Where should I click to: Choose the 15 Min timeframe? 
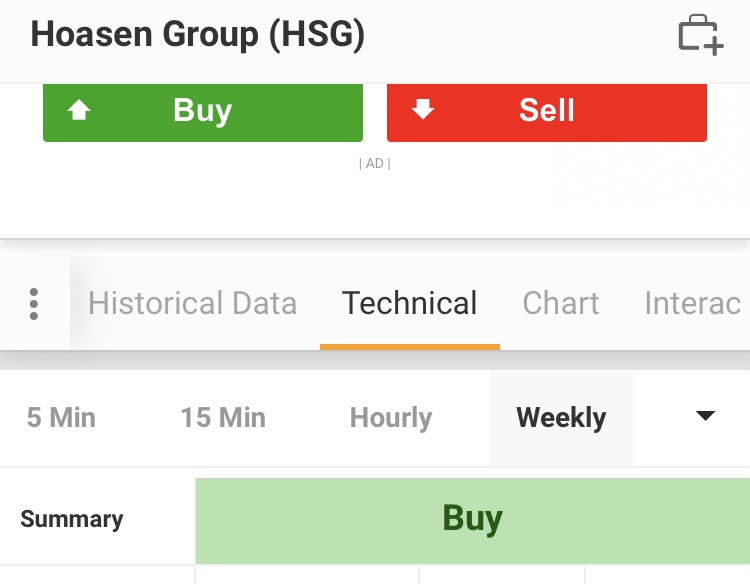(223, 417)
